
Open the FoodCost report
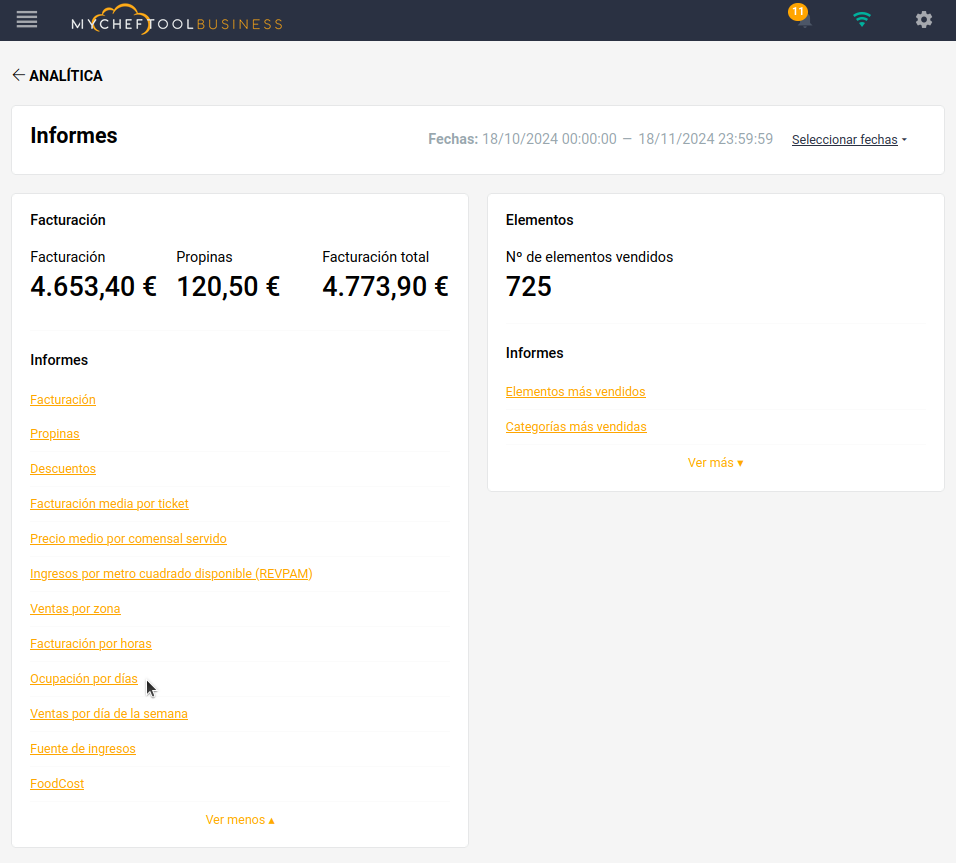[x=57, y=784]
